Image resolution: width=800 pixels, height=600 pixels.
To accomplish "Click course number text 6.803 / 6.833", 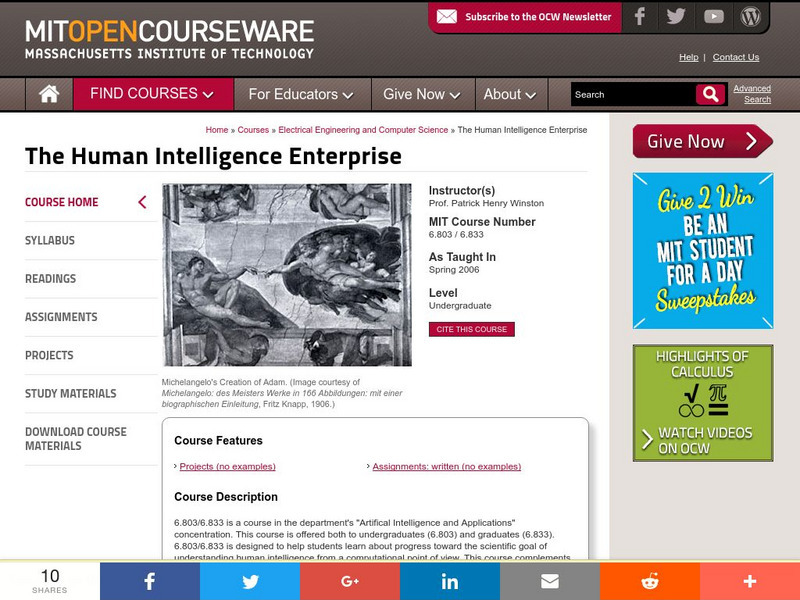I will [456, 234].
